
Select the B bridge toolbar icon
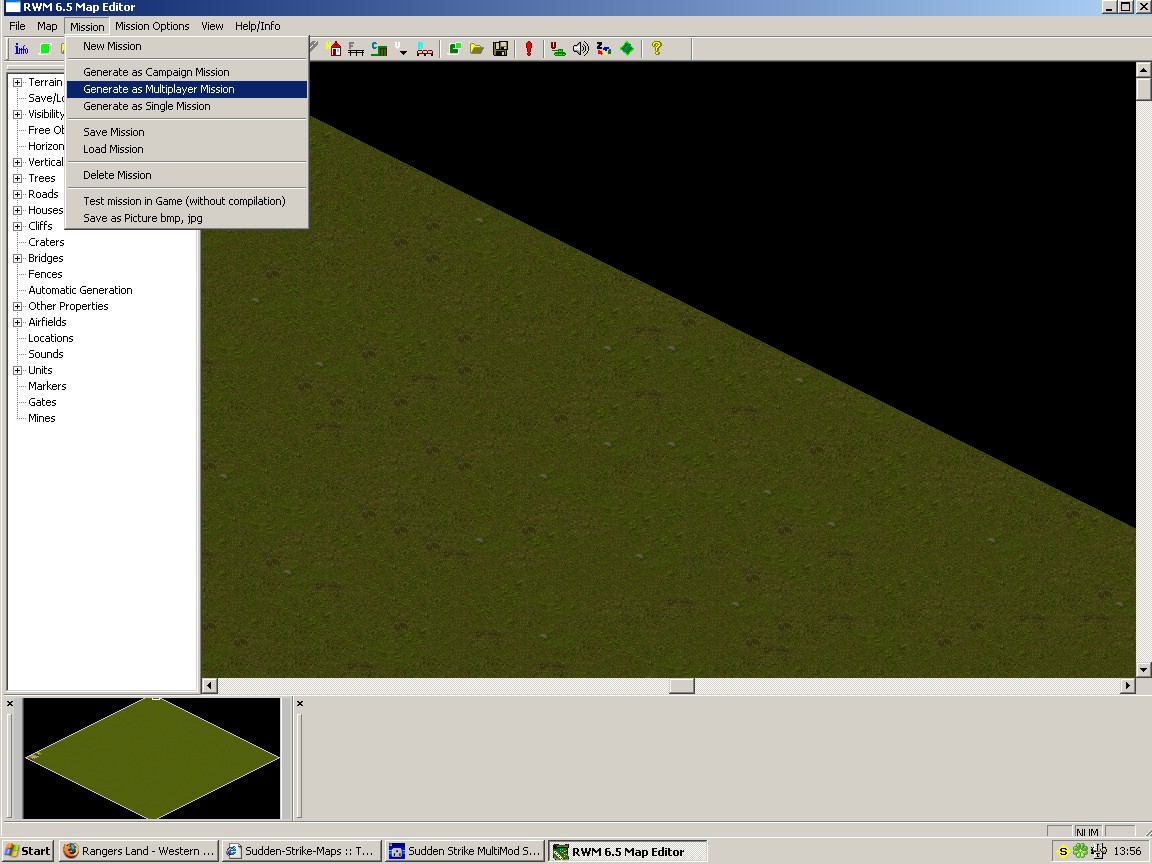pos(425,48)
